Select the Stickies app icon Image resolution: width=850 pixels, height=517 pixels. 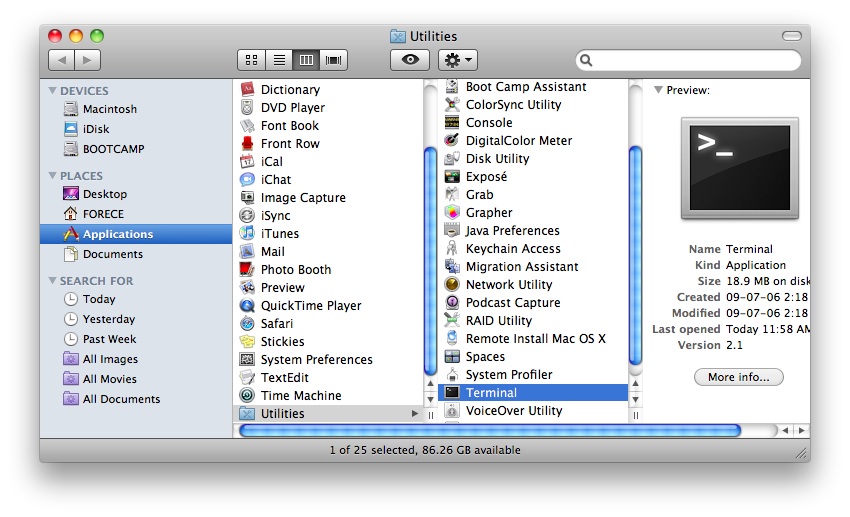[247, 341]
